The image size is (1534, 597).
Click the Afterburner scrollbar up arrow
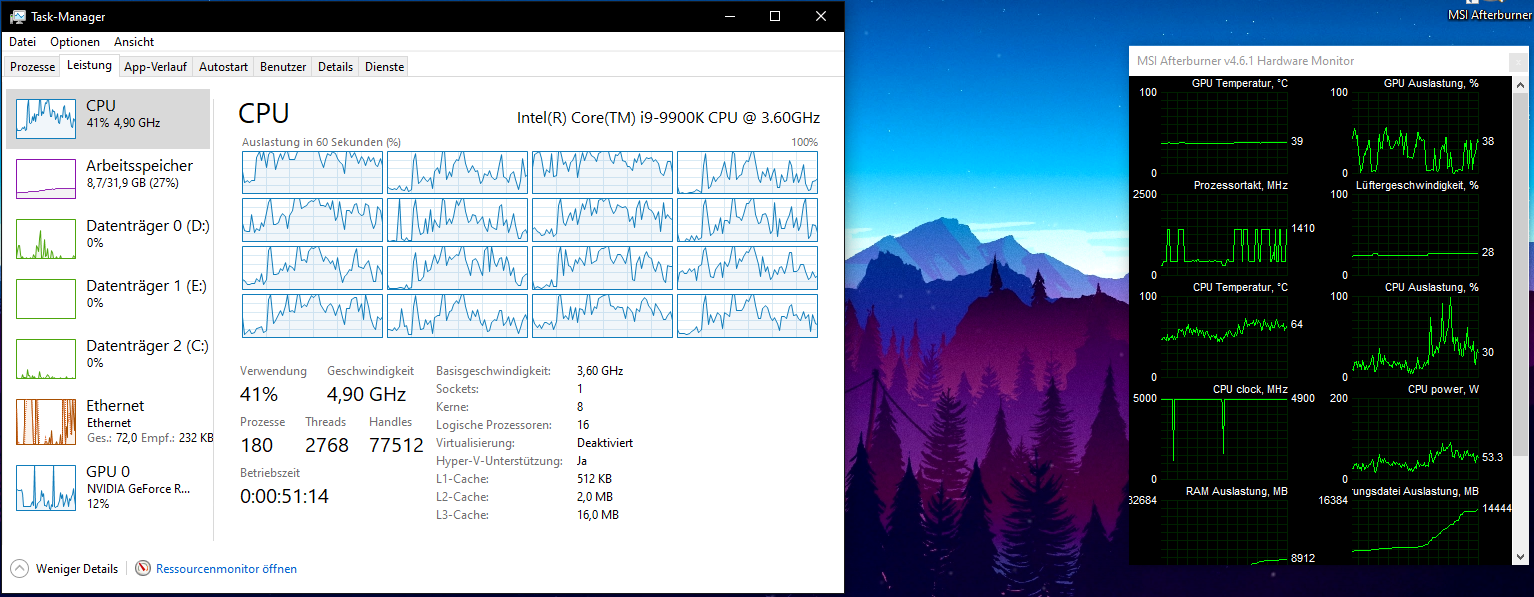[1520, 86]
